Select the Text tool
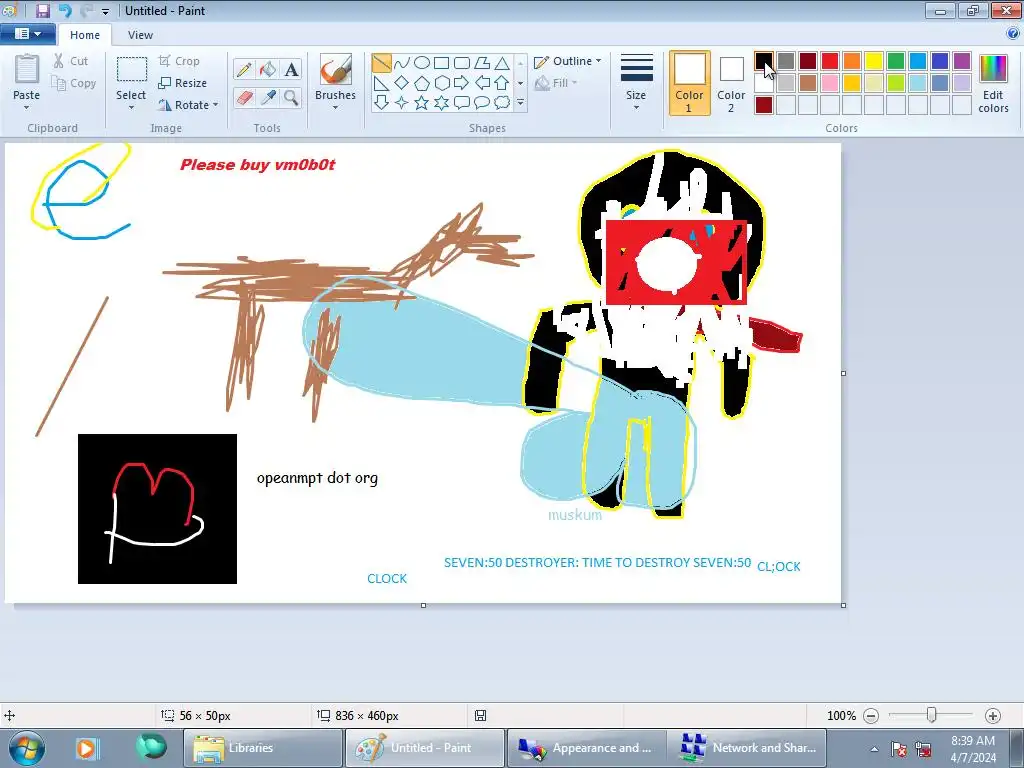Screen dimensions: 1024x768 tap(291, 69)
